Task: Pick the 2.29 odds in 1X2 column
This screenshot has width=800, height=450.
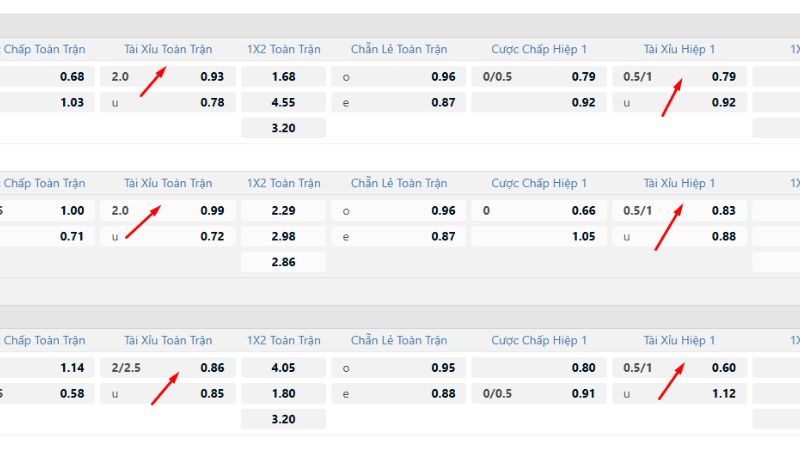Action: point(283,211)
